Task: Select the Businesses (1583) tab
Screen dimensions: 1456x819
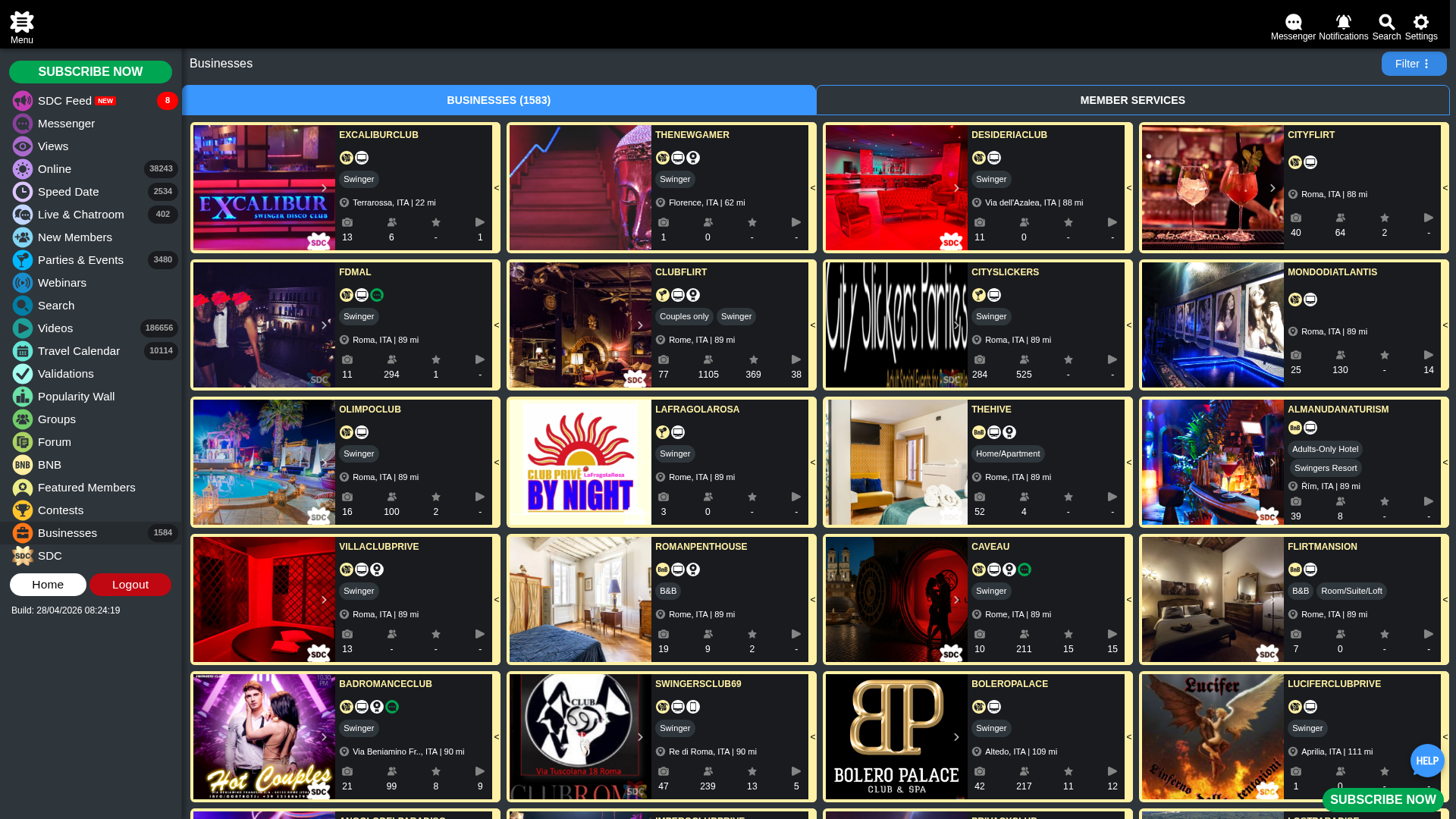Action: (x=499, y=100)
